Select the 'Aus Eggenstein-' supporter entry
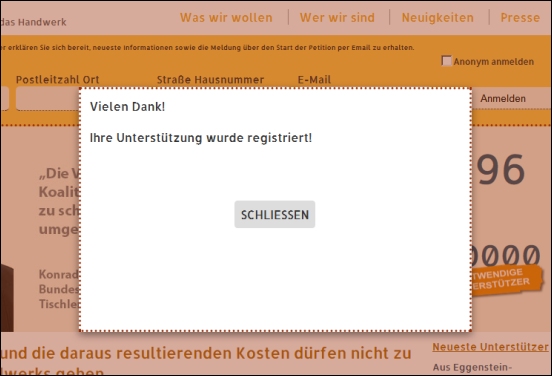 (x=472, y=367)
